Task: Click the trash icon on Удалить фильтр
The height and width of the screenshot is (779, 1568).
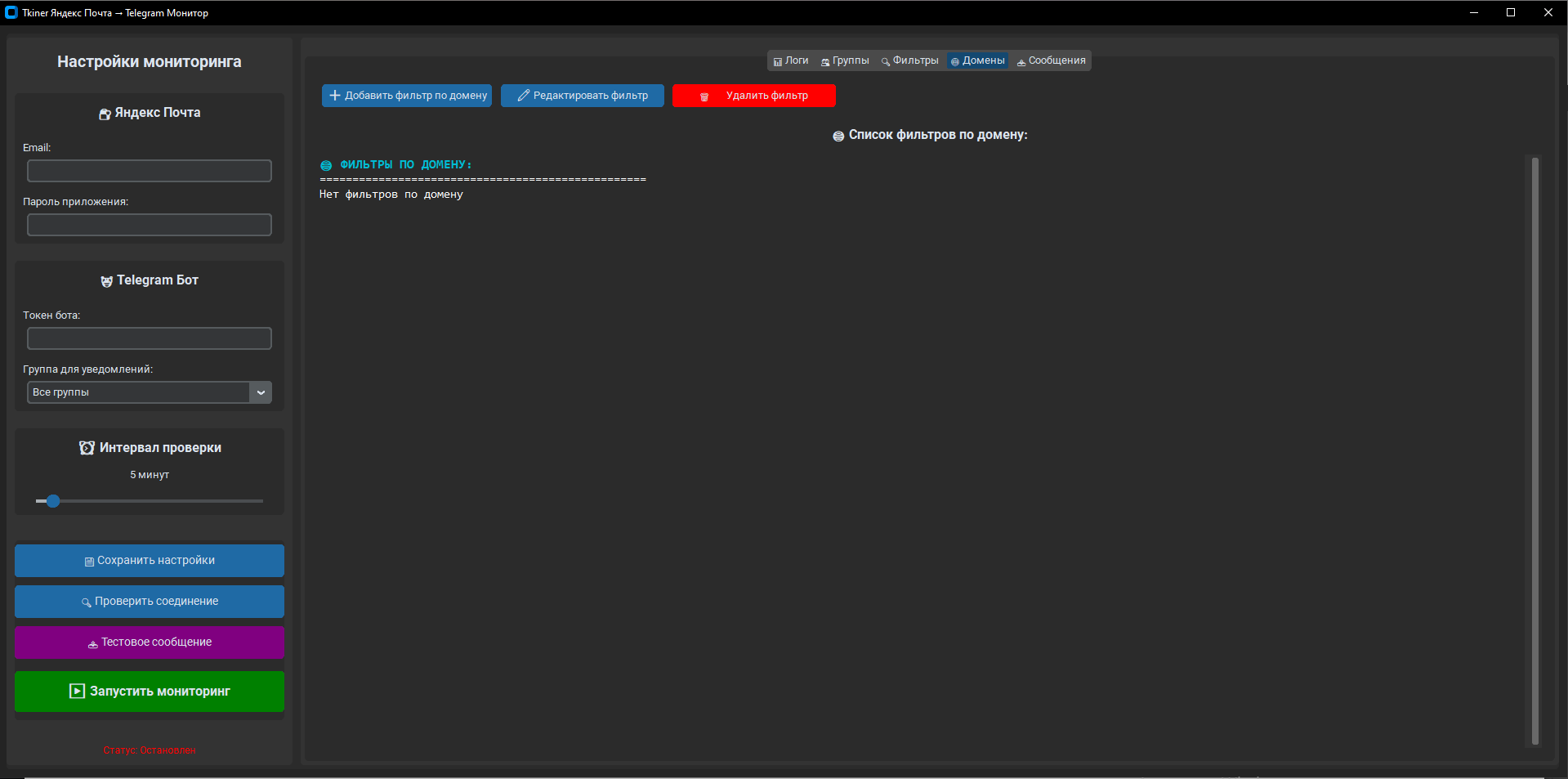Action: 704,96
